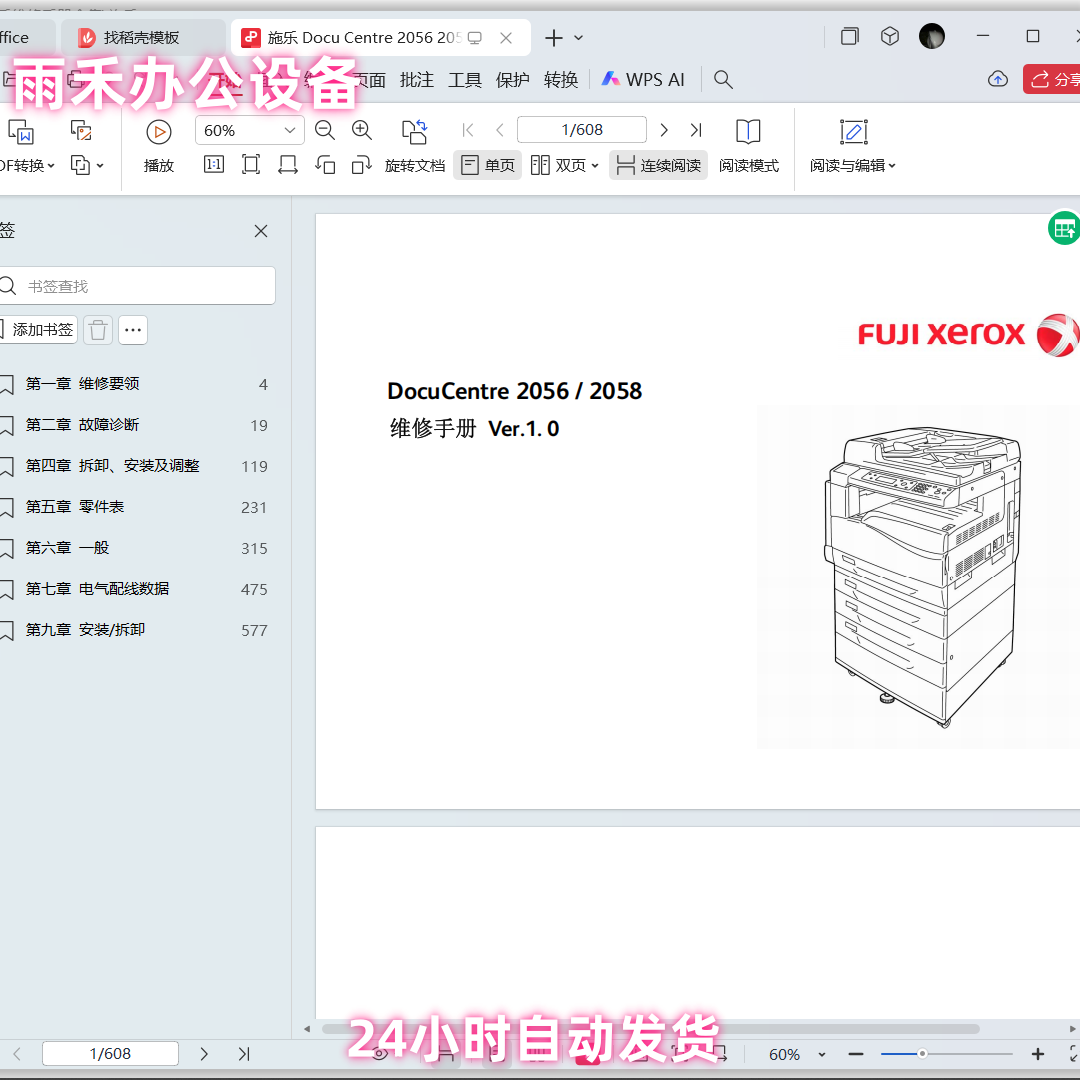Click the status bar zoom slider handle

[922, 1054]
